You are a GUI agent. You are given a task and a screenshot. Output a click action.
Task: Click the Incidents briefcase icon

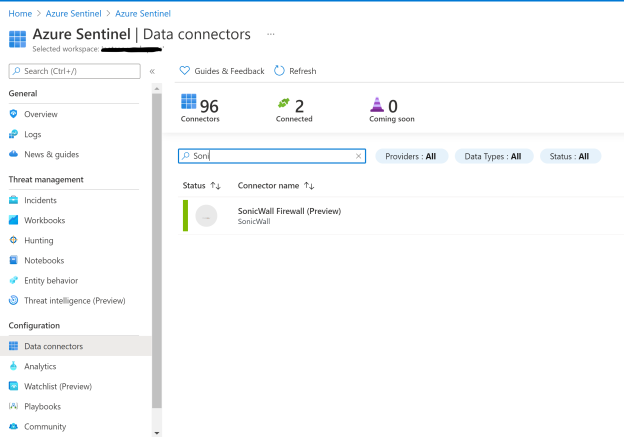click(14, 200)
